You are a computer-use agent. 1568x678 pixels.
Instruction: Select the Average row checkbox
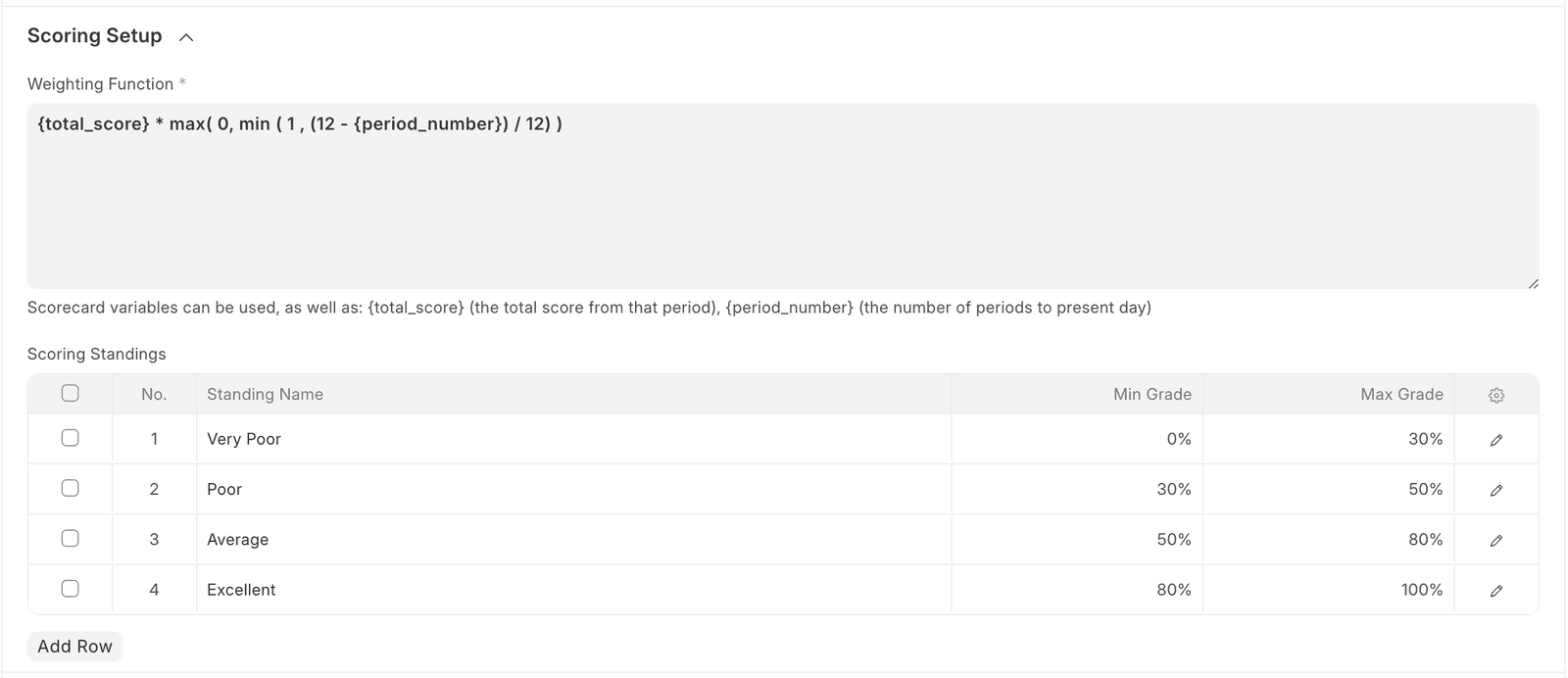[x=70, y=538]
